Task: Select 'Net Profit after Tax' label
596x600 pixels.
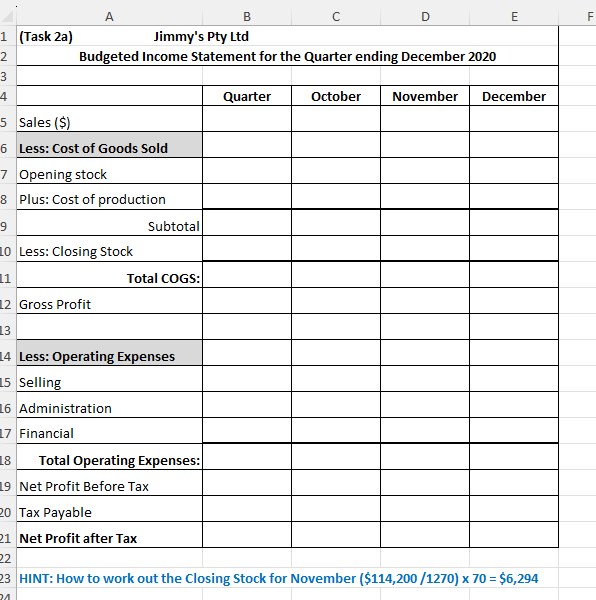Action: coord(78,538)
